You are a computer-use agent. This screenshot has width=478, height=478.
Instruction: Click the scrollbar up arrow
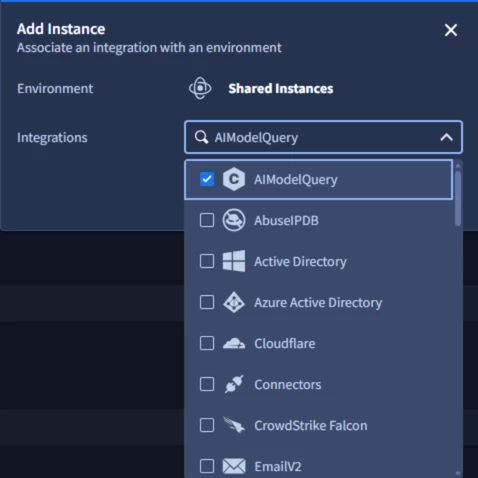click(x=458, y=165)
